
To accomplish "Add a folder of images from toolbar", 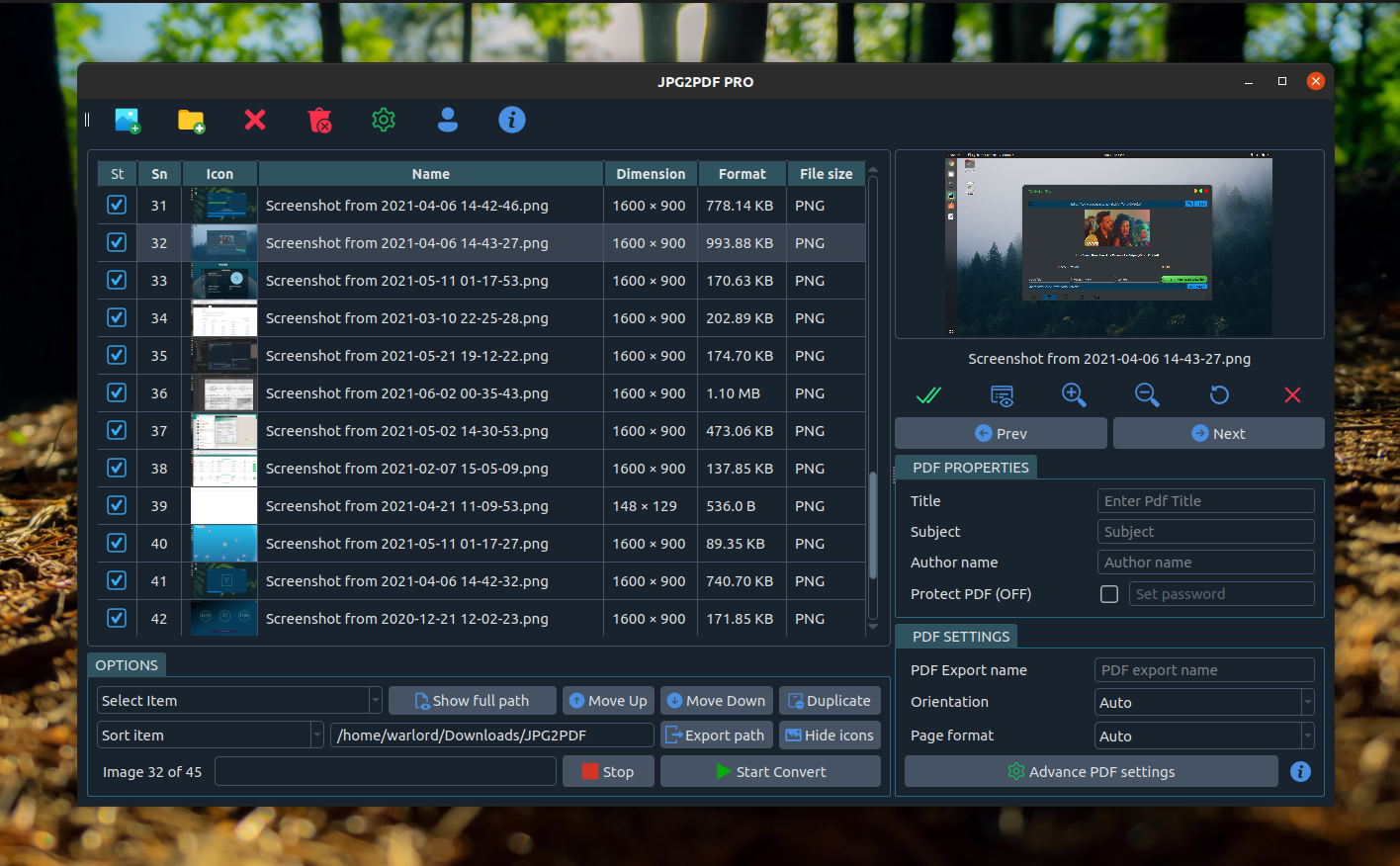I will pyautogui.click(x=191, y=121).
